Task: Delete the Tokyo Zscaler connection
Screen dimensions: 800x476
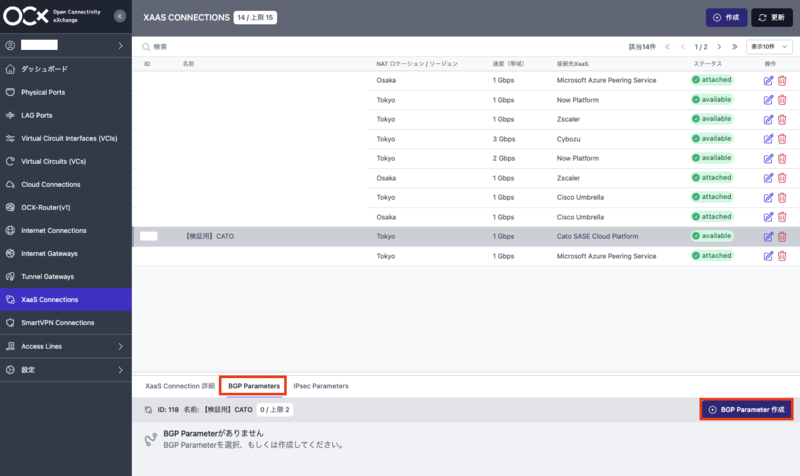Action: [782, 119]
